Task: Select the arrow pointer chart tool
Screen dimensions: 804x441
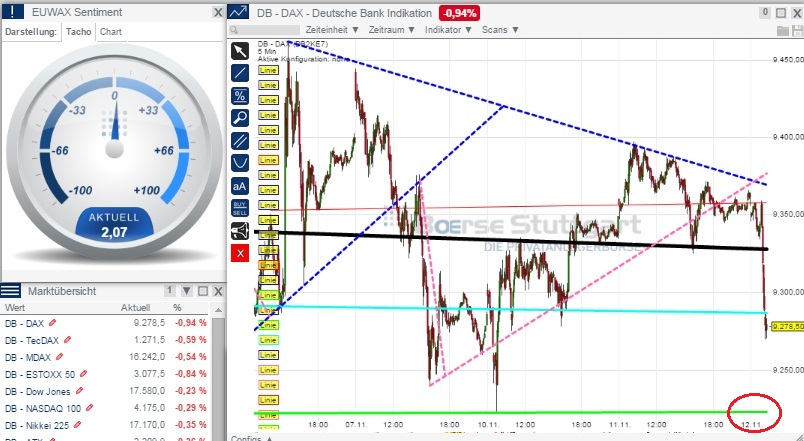Action: pyautogui.click(x=240, y=51)
